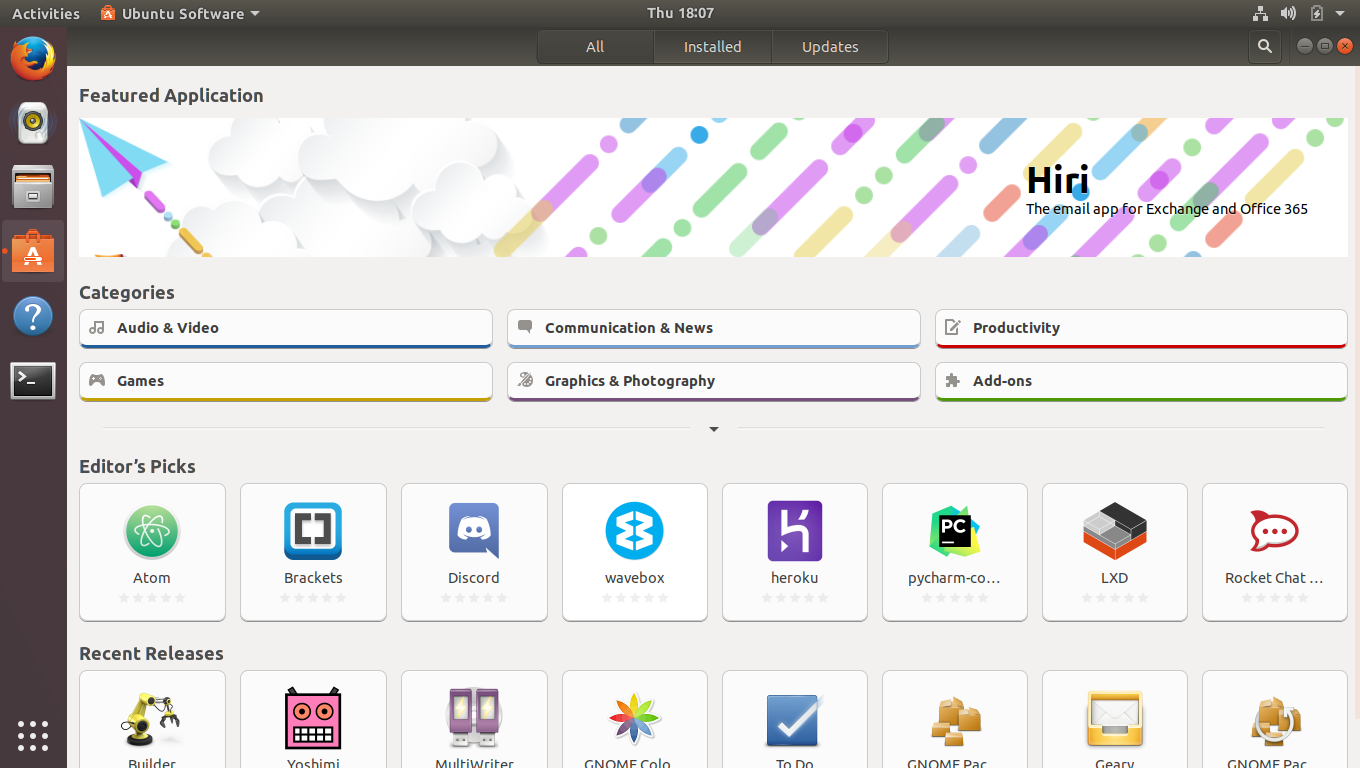Viewport: 1360px width, 768px height.
Task: Open the Add-ons category
Action: click(1142, 381)
